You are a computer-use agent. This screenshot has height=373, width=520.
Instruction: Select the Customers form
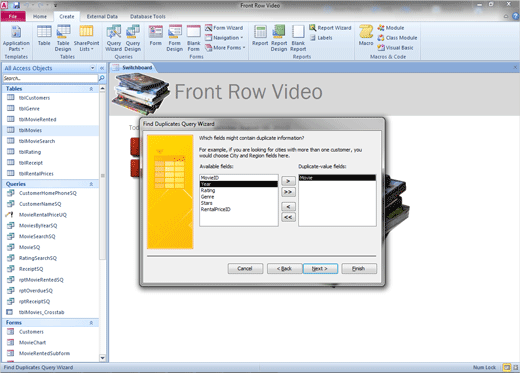[x=51, y=332]
